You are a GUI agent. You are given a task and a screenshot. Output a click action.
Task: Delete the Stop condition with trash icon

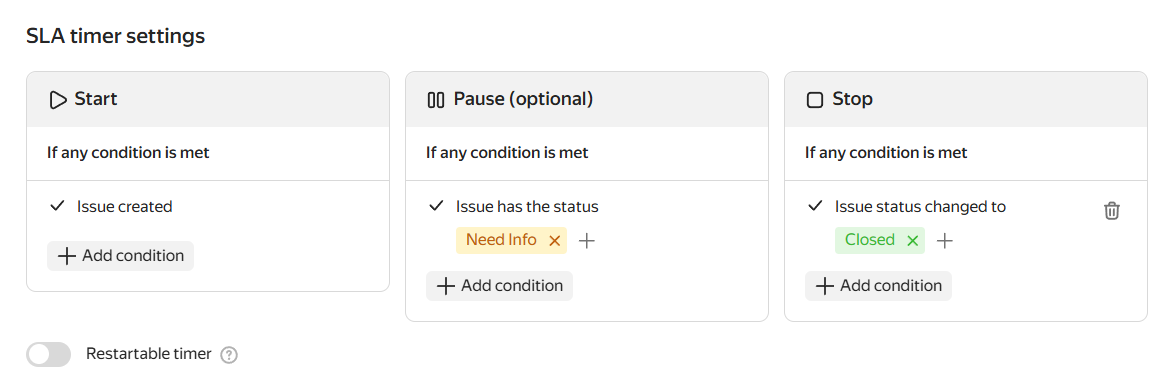click(x=1112, y=211)
